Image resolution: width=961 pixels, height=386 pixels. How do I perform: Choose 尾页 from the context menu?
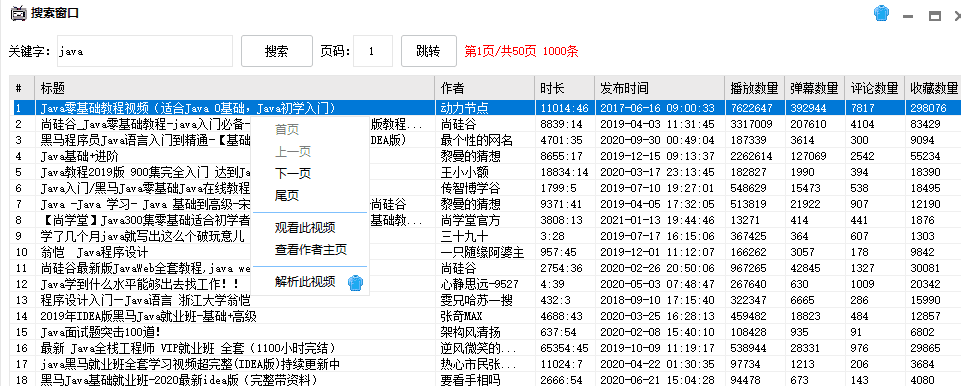[287, 196]
